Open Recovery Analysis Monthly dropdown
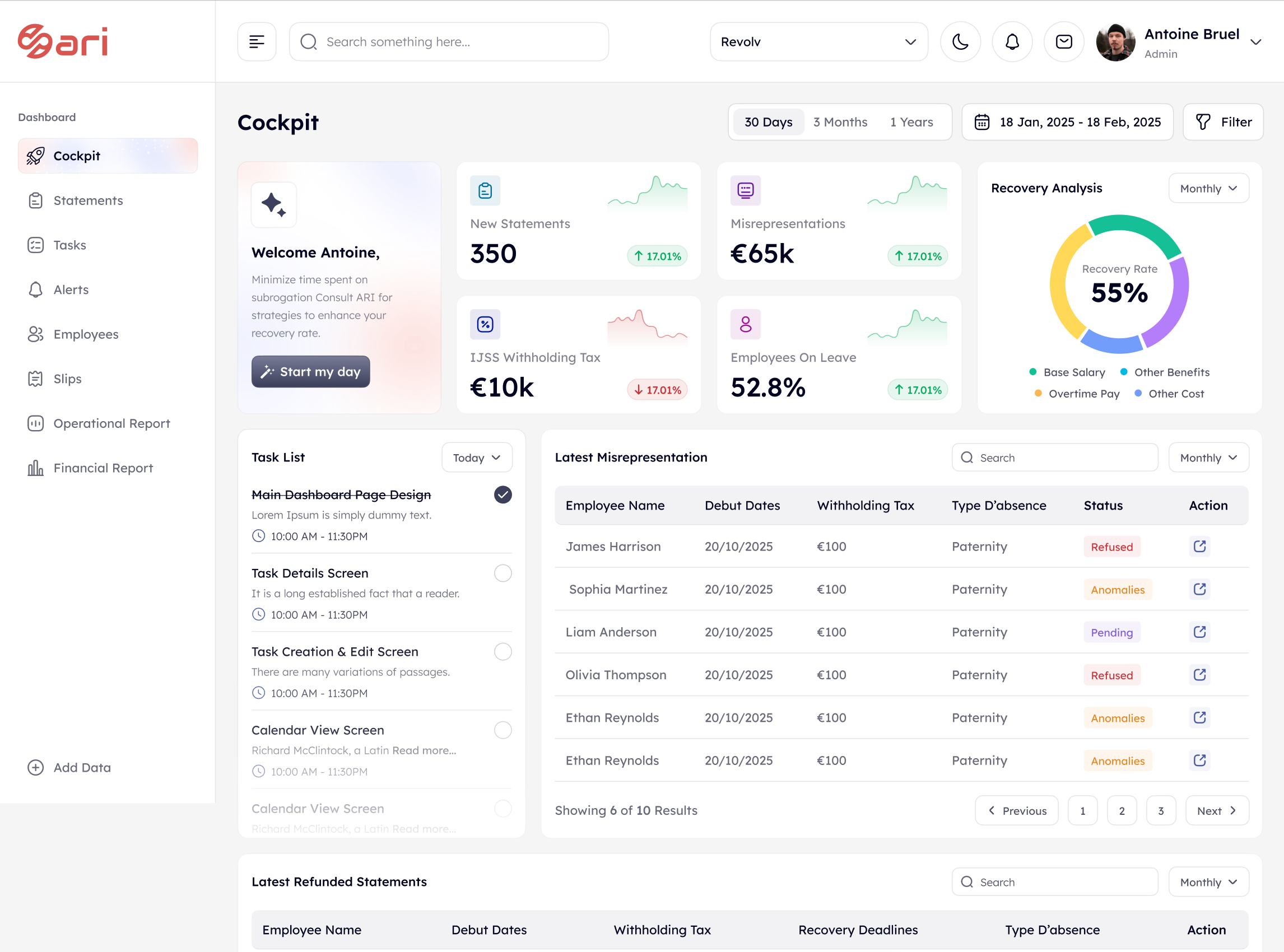Screen dimensions: 1284x952 tap(1208, 189)
